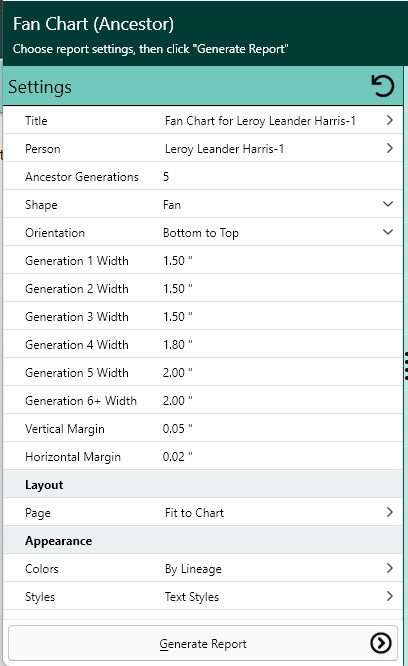Click the Horizontal Margin label
This screenshot has width=408, height=666.
tap(73, 457)
